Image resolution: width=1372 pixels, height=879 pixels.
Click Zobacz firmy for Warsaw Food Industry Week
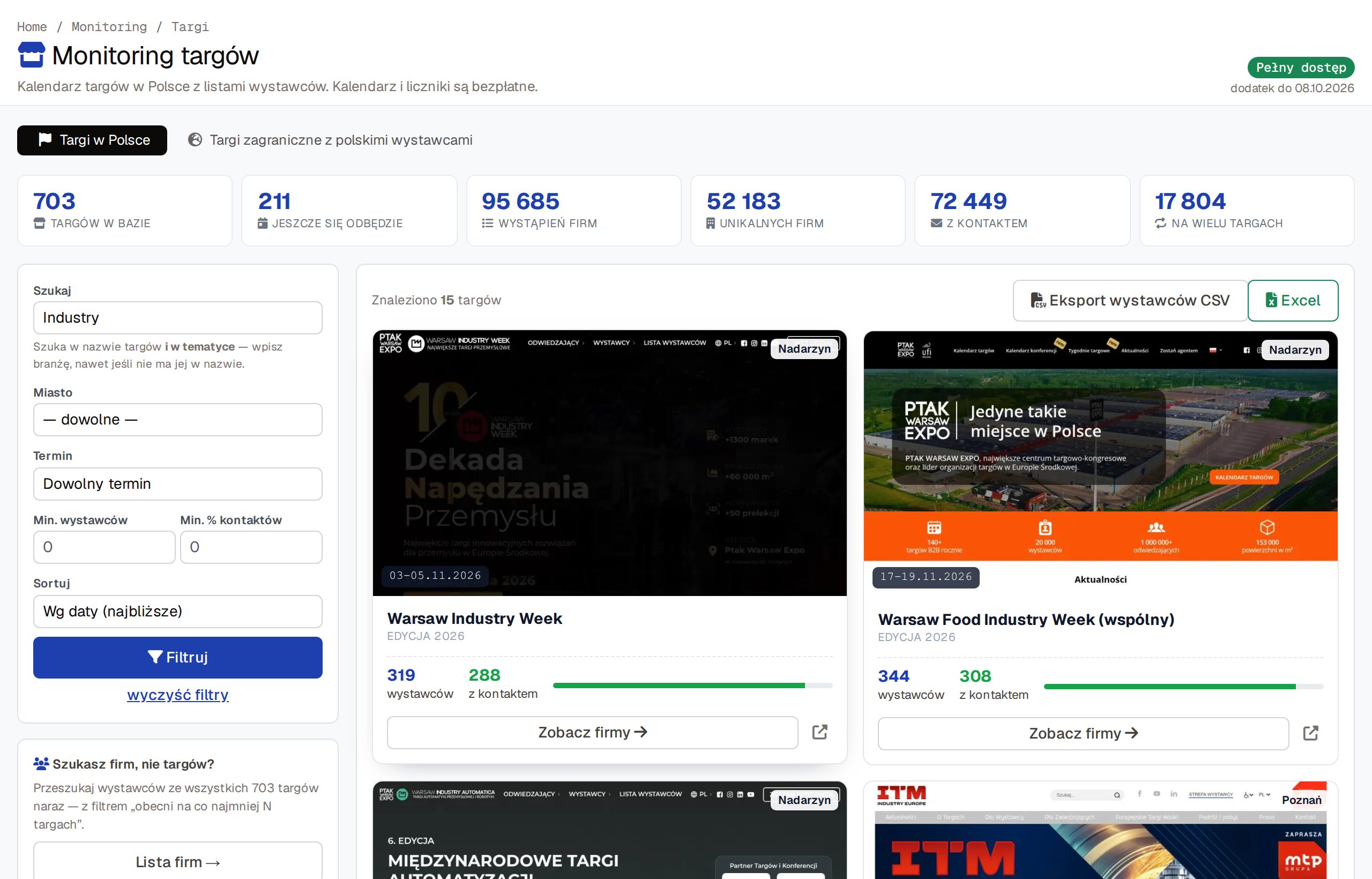1083,733
